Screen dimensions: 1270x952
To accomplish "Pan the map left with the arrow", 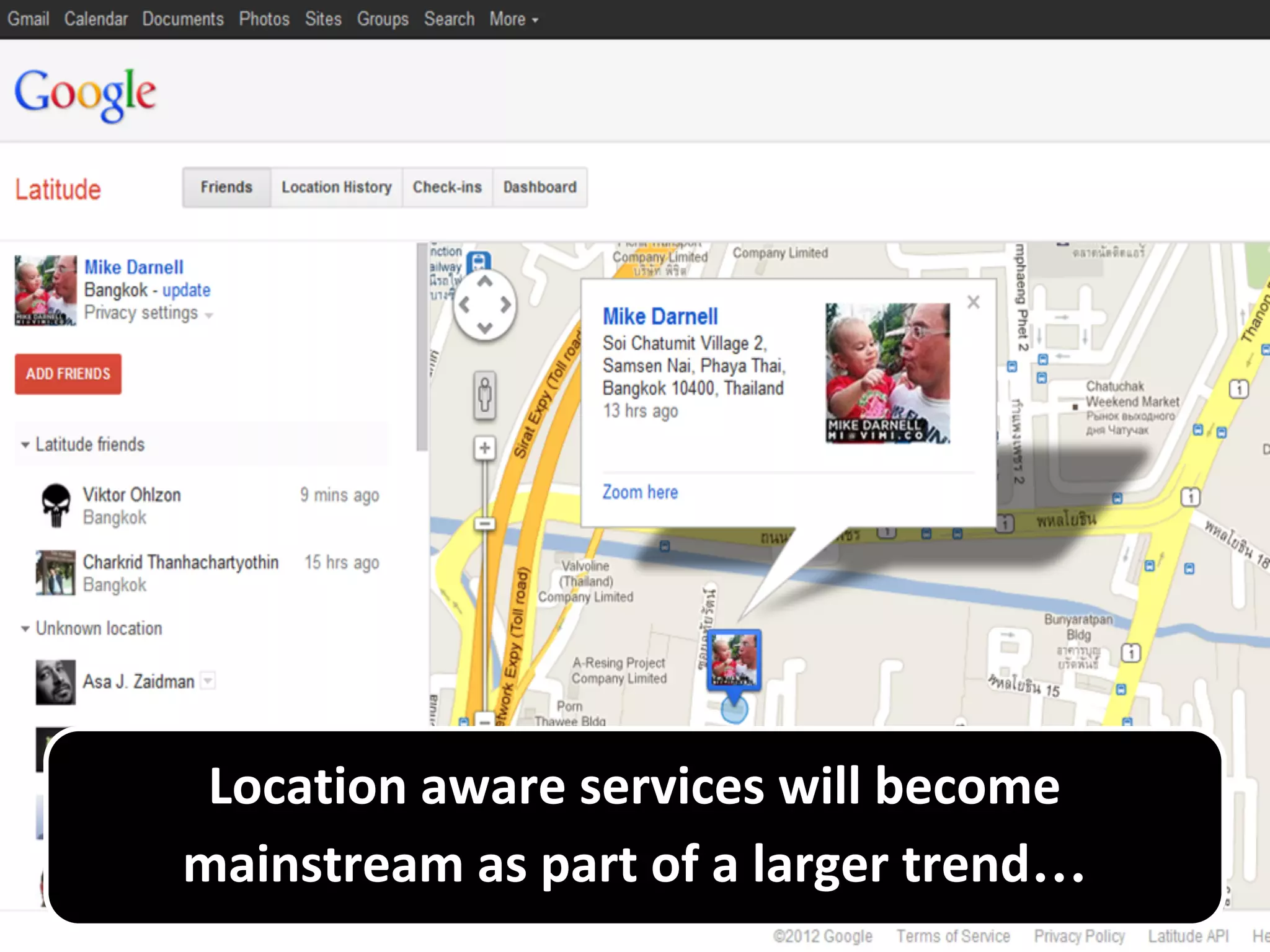I will tap(464, 304).
